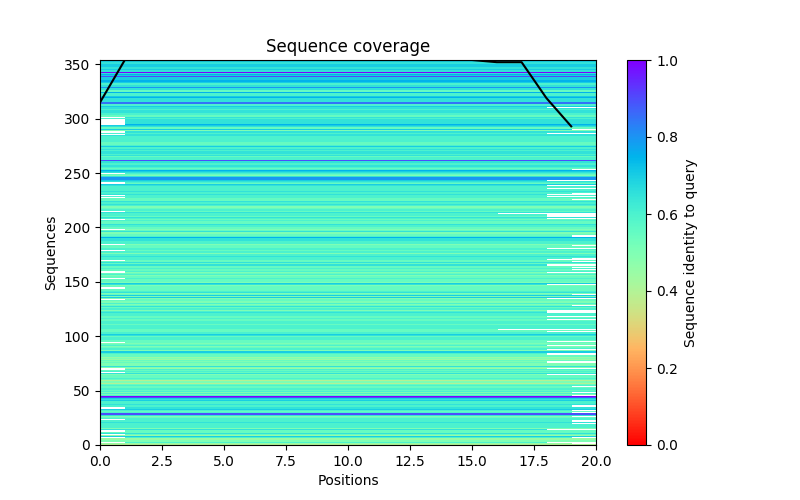Screen dimensions: 800x500
Task: Click the 250 tick on the y-axis
Action: click(81, 174)
